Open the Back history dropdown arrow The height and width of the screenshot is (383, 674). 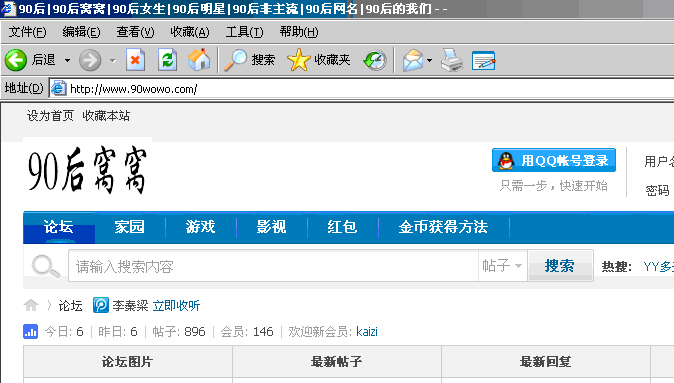[67, 60]
